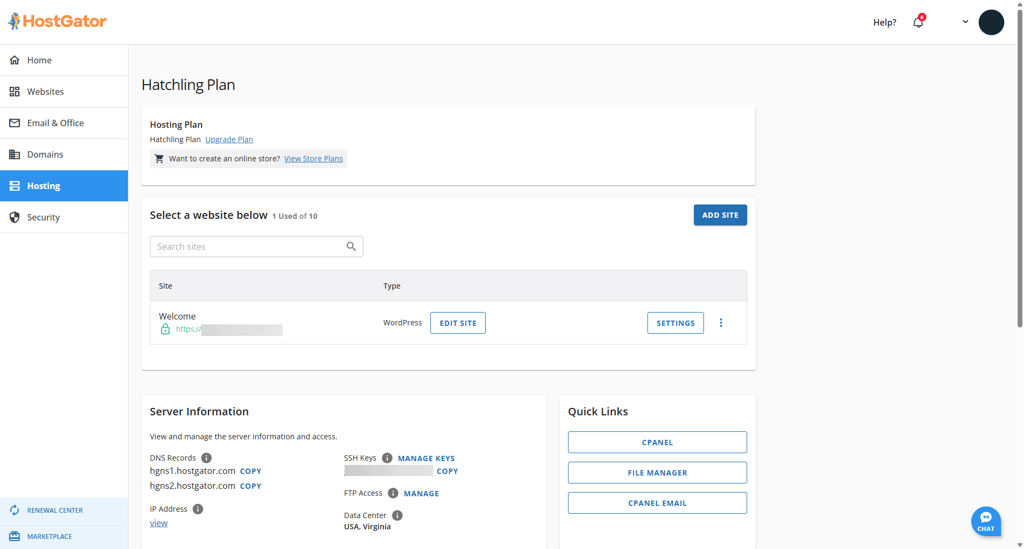The width and height of the screenshot is (1024, 549).
Task: Click the profile avatar circle
Action: click(x=991, y=22)
